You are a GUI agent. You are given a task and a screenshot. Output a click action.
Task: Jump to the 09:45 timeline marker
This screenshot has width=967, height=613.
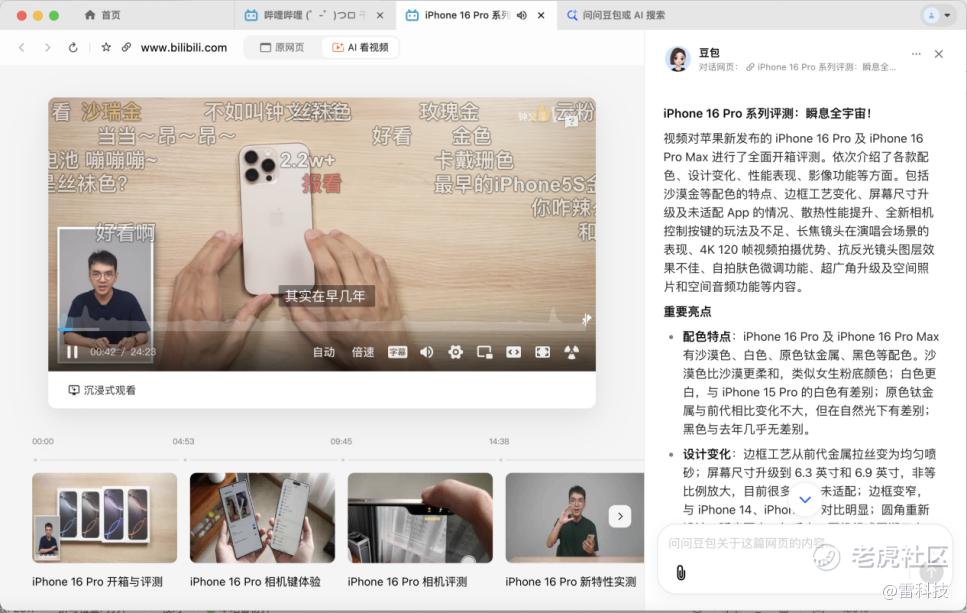coord(341,442)
